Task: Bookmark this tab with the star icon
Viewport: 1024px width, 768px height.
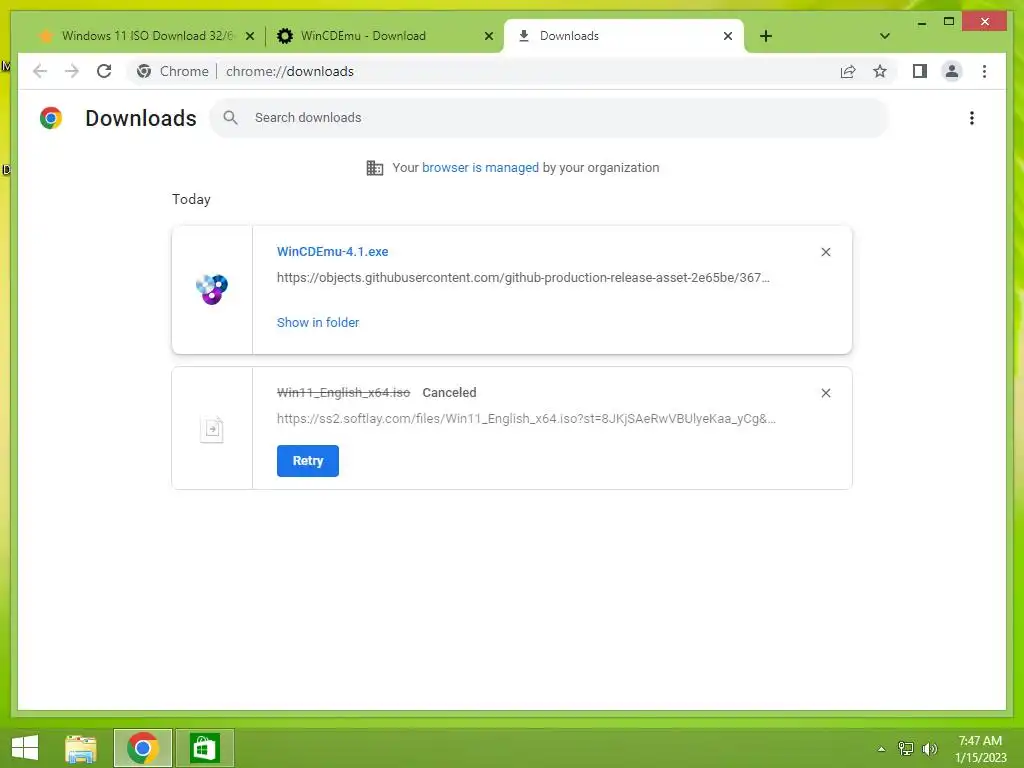Action: click(x=880, y=71)
